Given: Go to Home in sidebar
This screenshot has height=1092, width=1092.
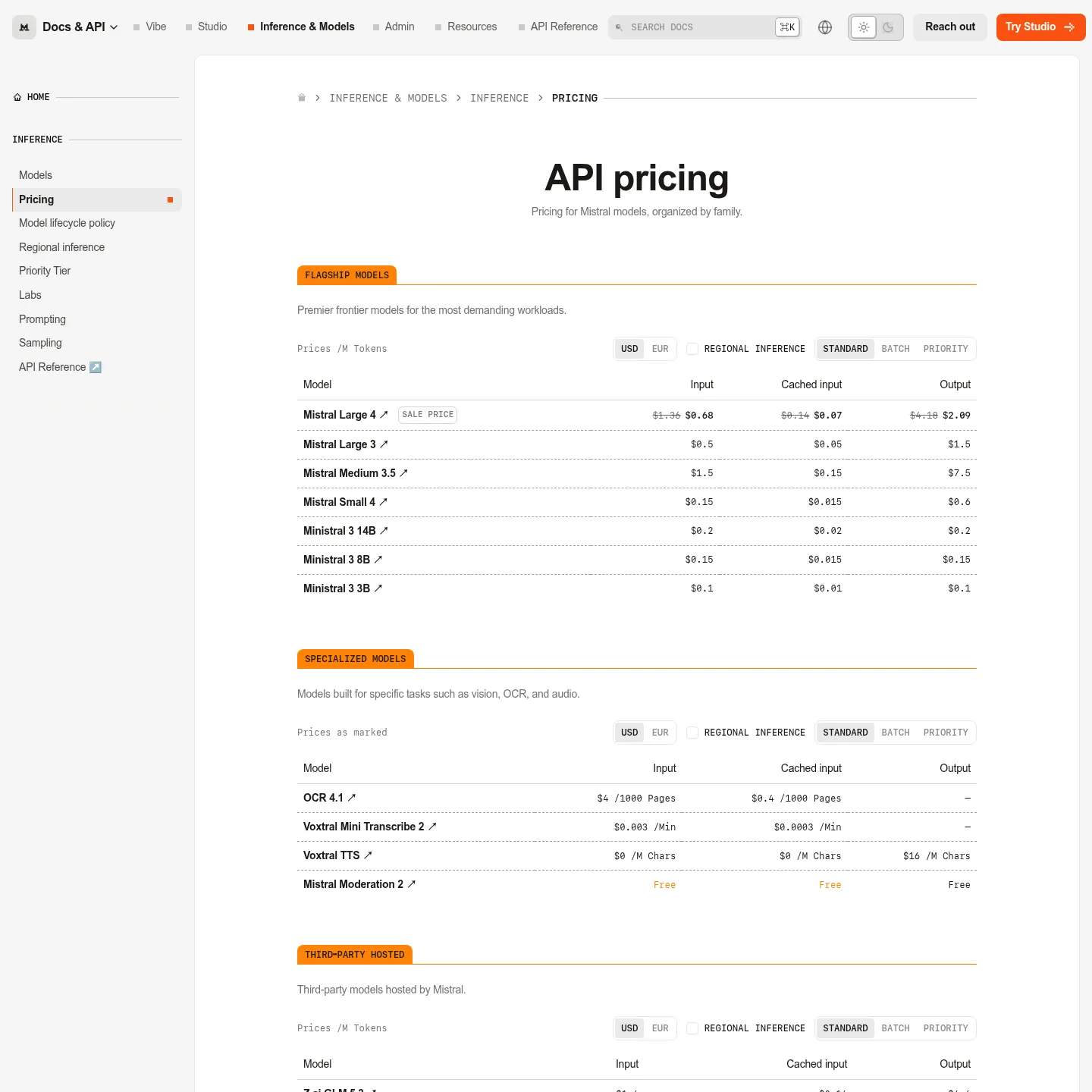Looking at the screenshot, I should click(x=32, y=97).
